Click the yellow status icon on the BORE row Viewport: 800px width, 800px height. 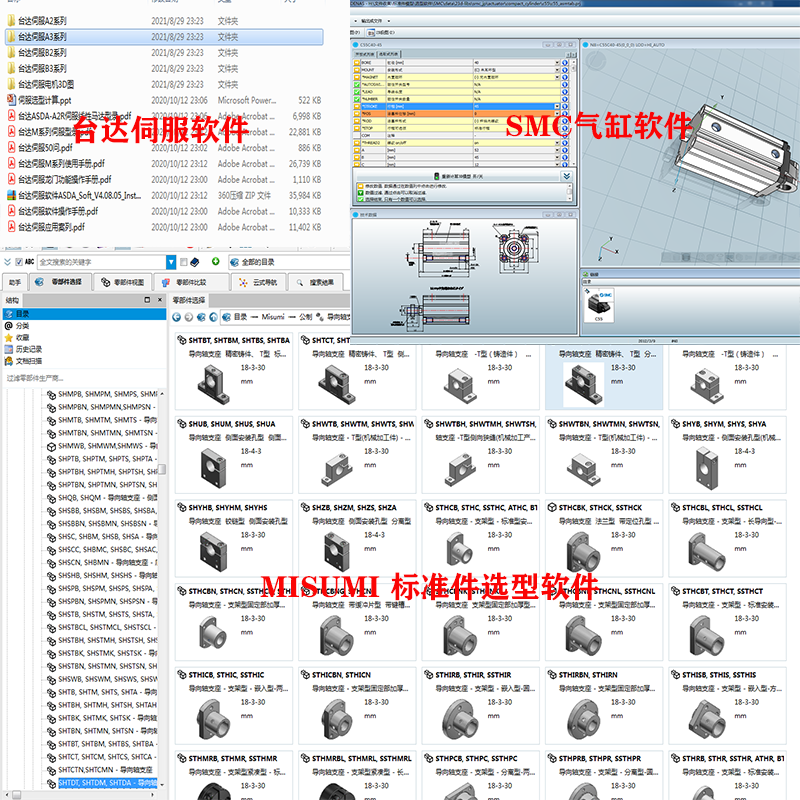[x=357, y=63]
